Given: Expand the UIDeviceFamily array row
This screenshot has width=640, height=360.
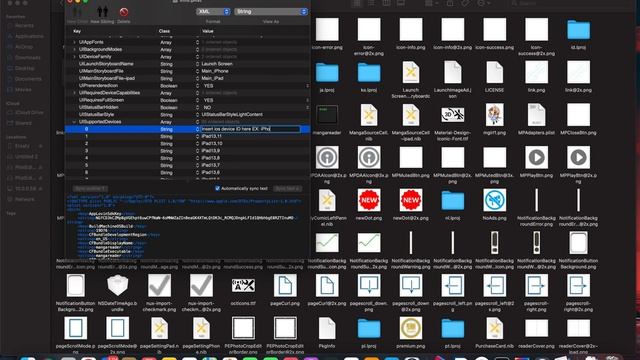Looking at the screenshot, I should [x=74, y=57].
